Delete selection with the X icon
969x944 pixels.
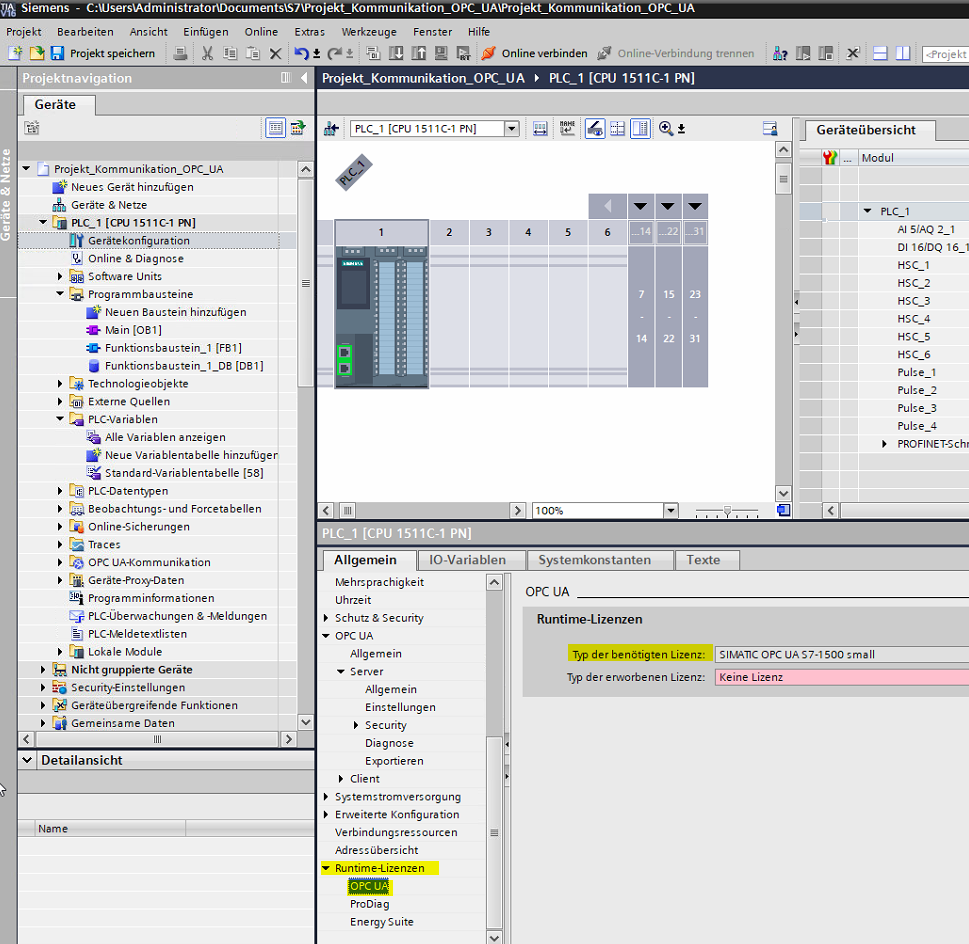(x=276, y=54)
